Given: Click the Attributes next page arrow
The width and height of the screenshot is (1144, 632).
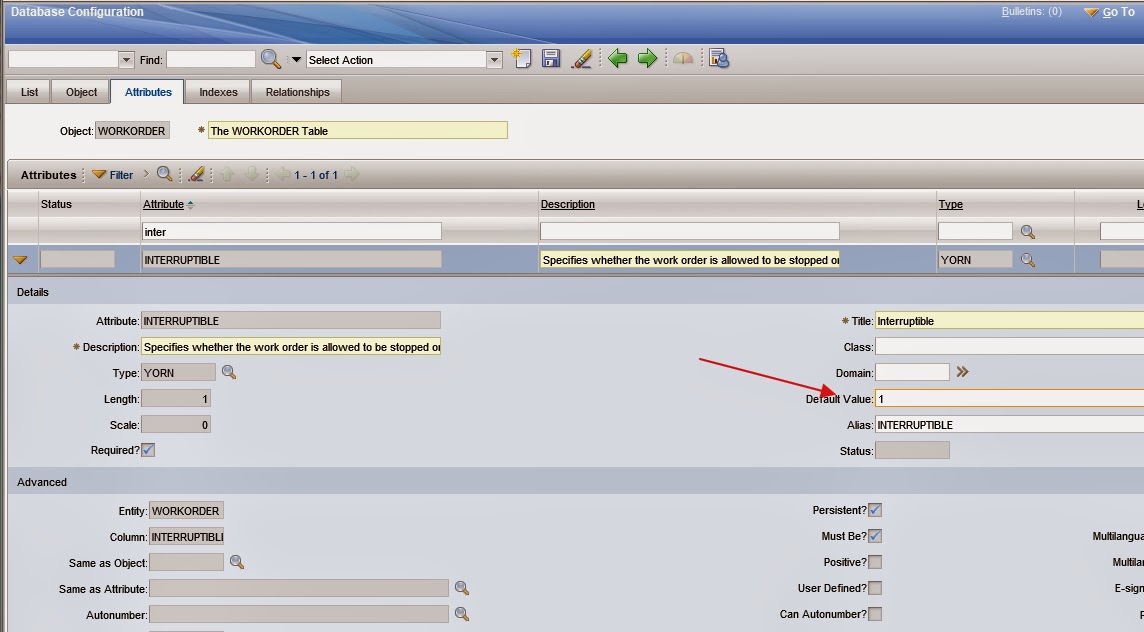Looking at the screenshot, I should coord(352,174).
